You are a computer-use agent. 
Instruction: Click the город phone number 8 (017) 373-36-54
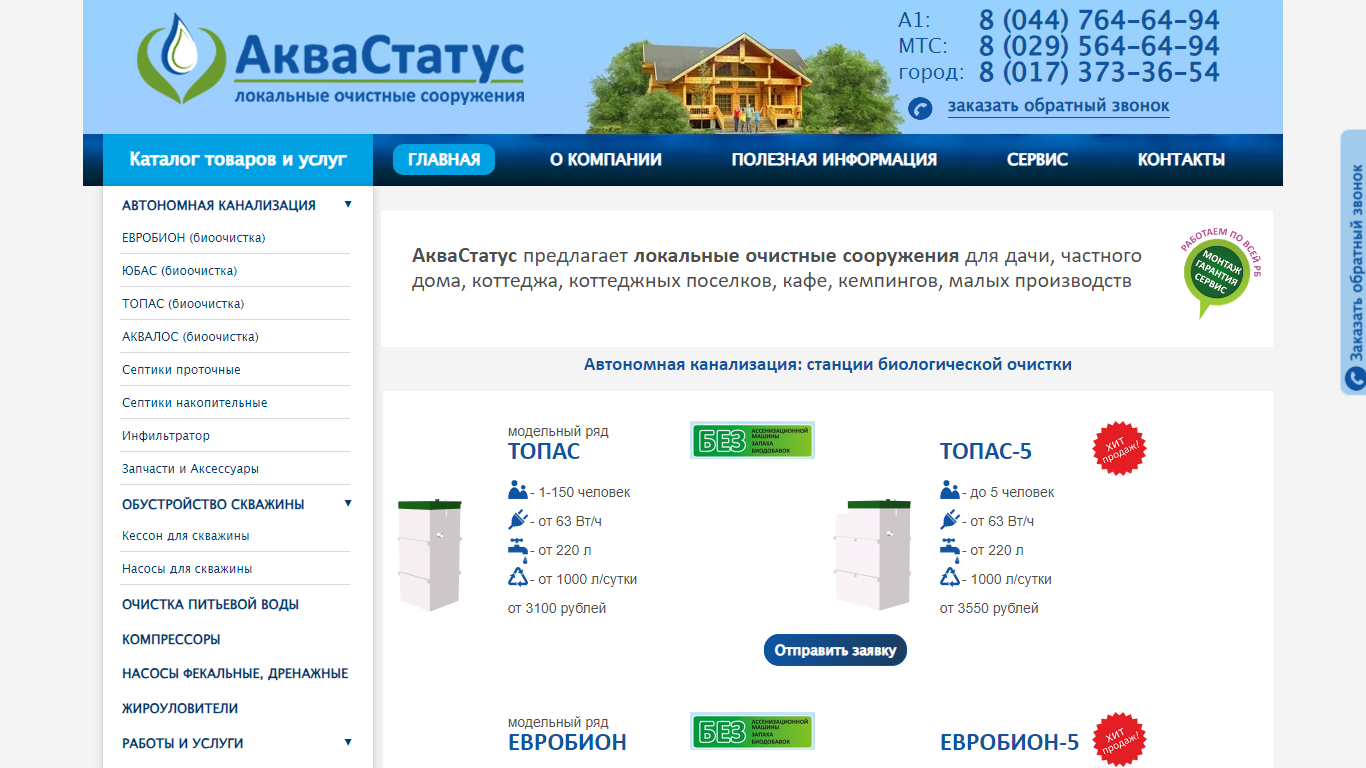click(1099, 72)
